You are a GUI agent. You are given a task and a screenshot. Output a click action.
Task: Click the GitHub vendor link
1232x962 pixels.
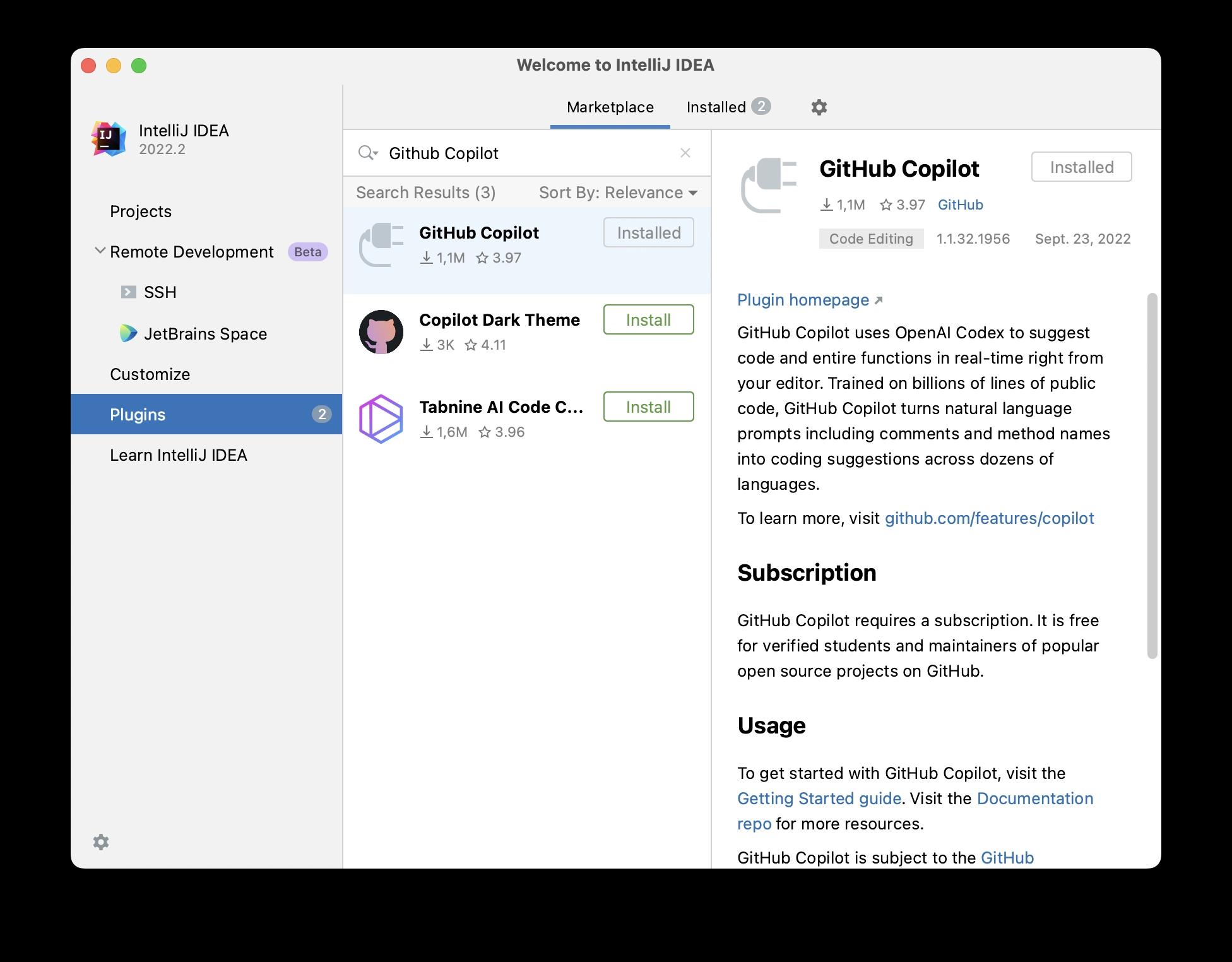coord(960,205)
